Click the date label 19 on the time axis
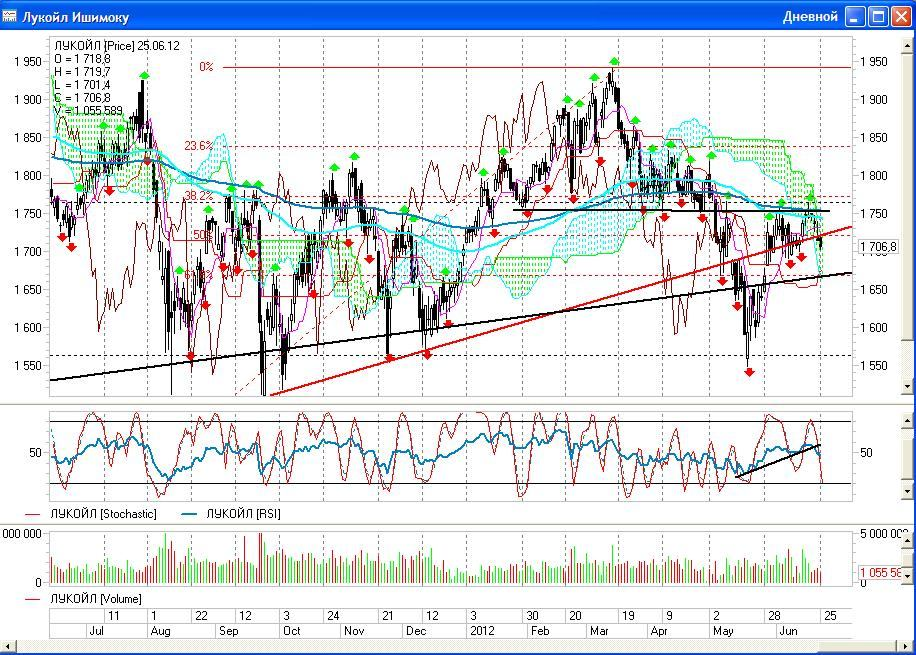Viewport: 916px width, 655px height. pyautogui.click(x=628, y=615)
